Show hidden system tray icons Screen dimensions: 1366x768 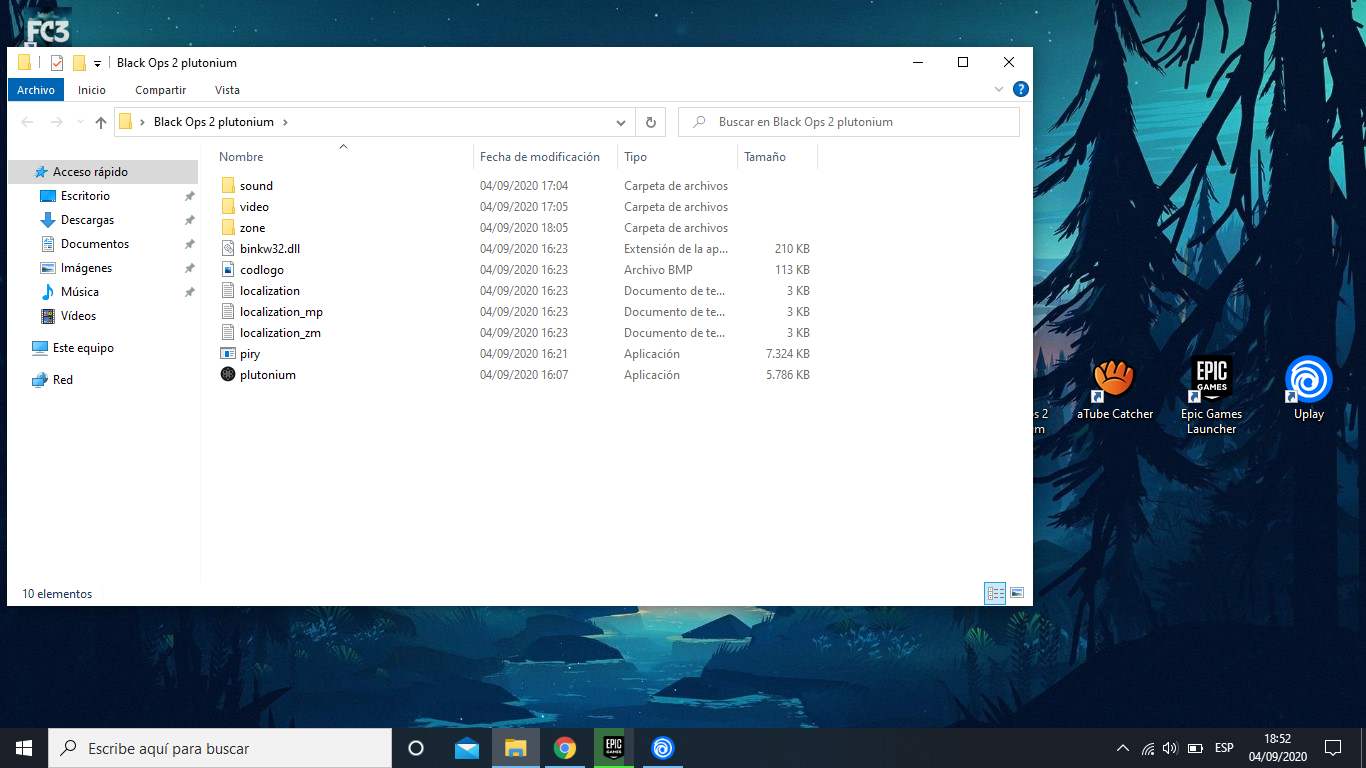(1122, 748)
